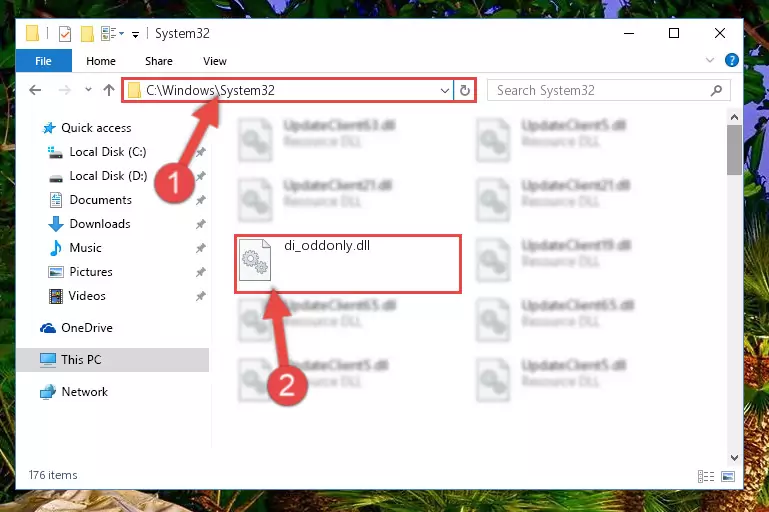Switch to the View ribbon tab
769x512 pixels.
(x=214, y=61)
